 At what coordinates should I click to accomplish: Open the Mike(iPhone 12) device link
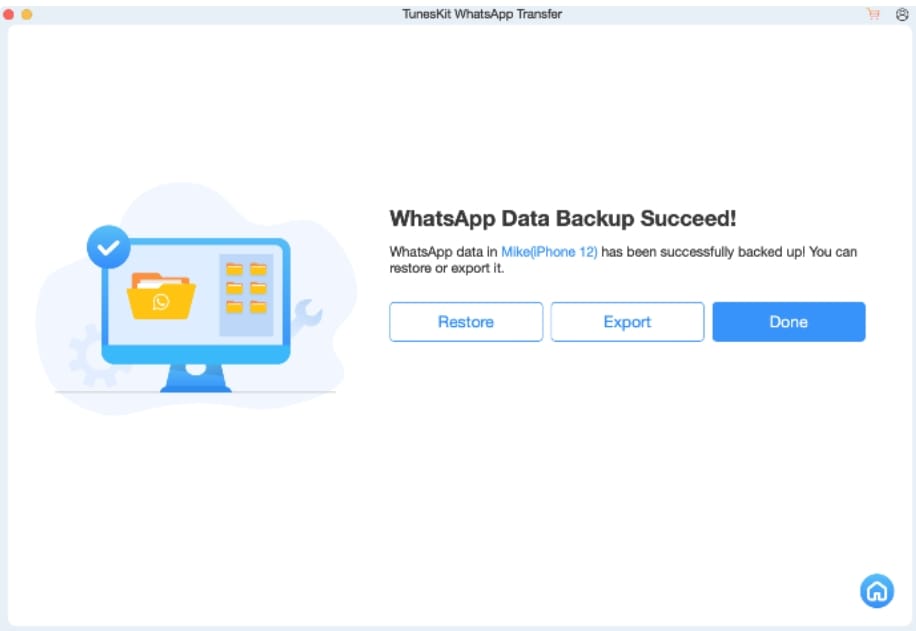pos(549,252)
